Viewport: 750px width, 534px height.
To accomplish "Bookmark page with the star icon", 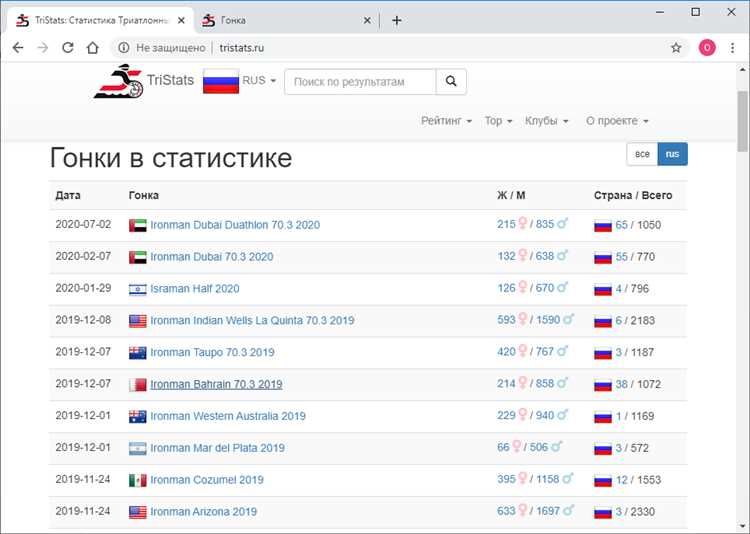I will point(676,48).
